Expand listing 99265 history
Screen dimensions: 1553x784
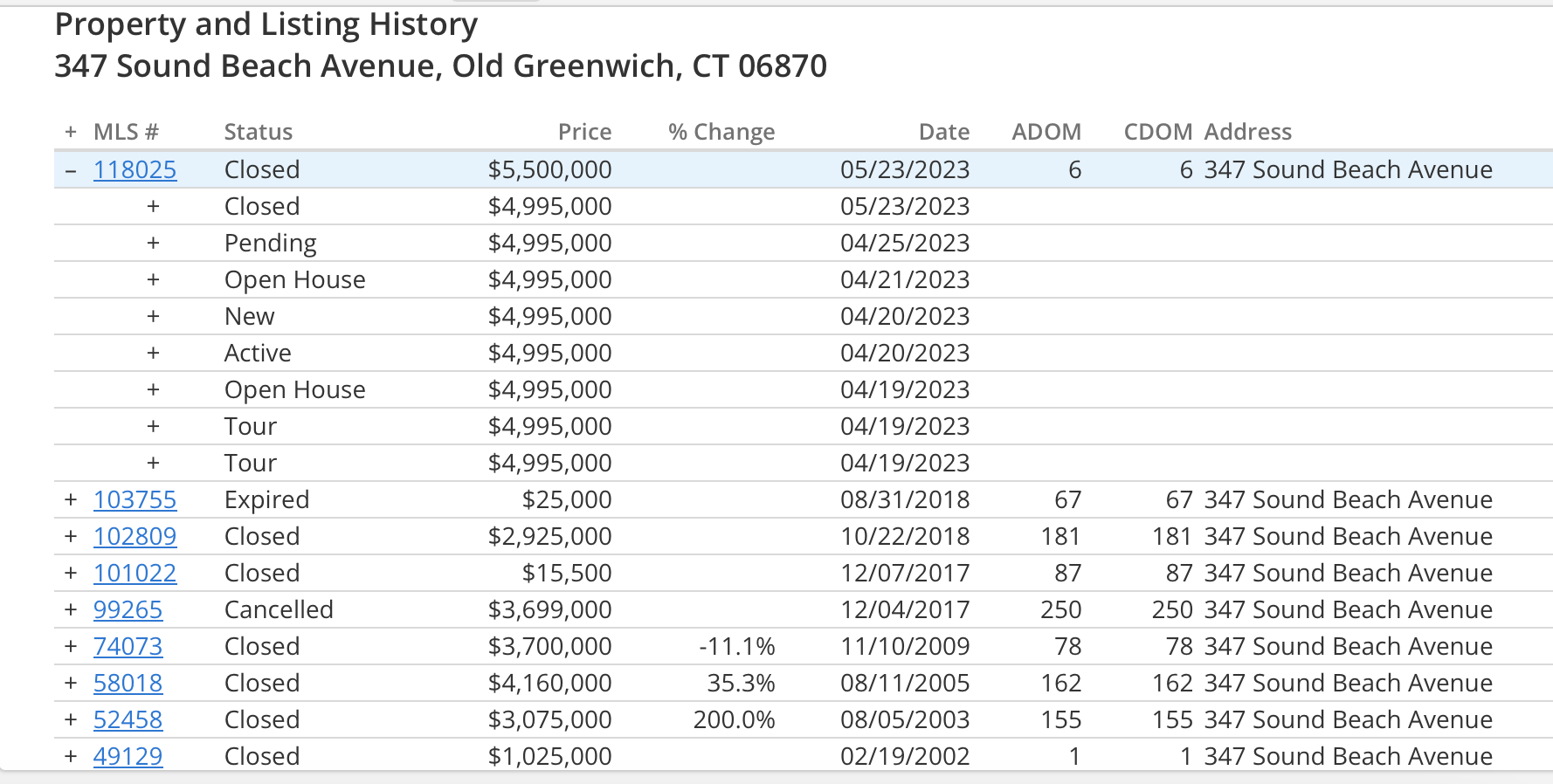point(71,610)
